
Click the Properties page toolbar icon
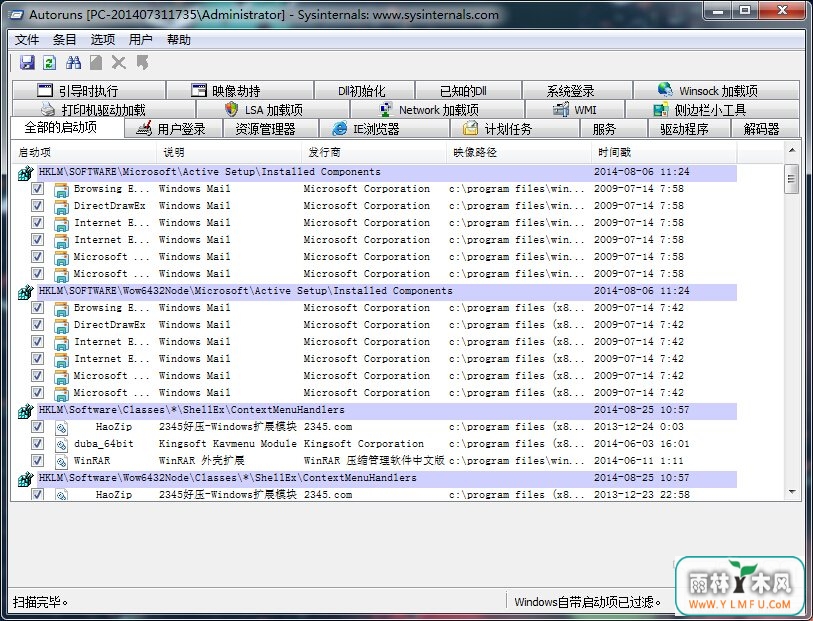[x=96, y=63]
